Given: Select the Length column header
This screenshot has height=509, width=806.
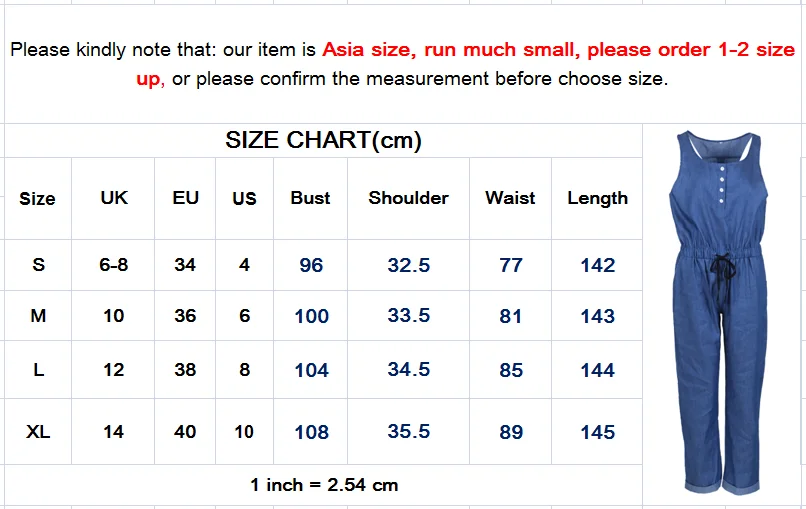Looking at the screenshot, I should 597,198.
